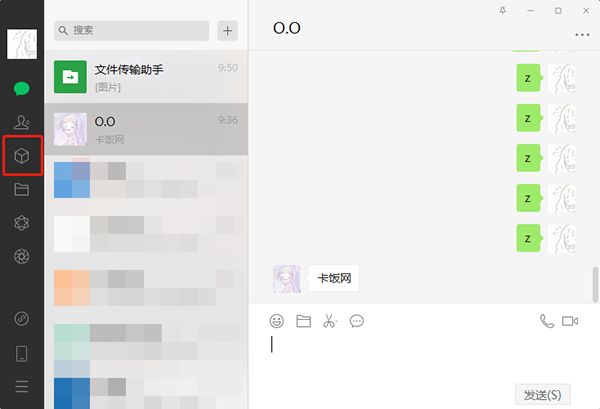The image size is (600, 409).
Task: Click the 发送(S) send button
Action: tap(542, 394)
